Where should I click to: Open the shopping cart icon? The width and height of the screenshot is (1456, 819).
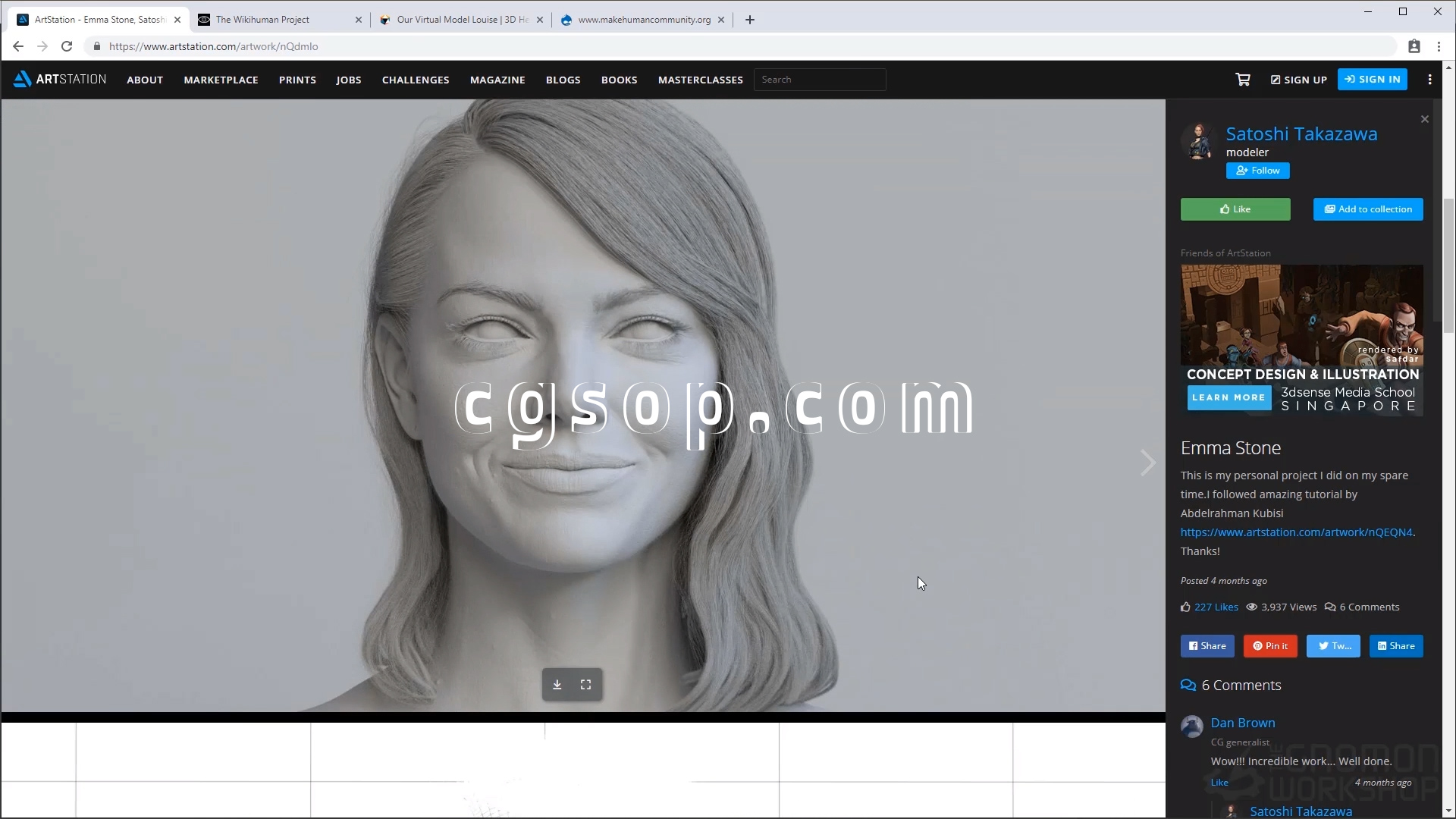[x=1242, y=80]
